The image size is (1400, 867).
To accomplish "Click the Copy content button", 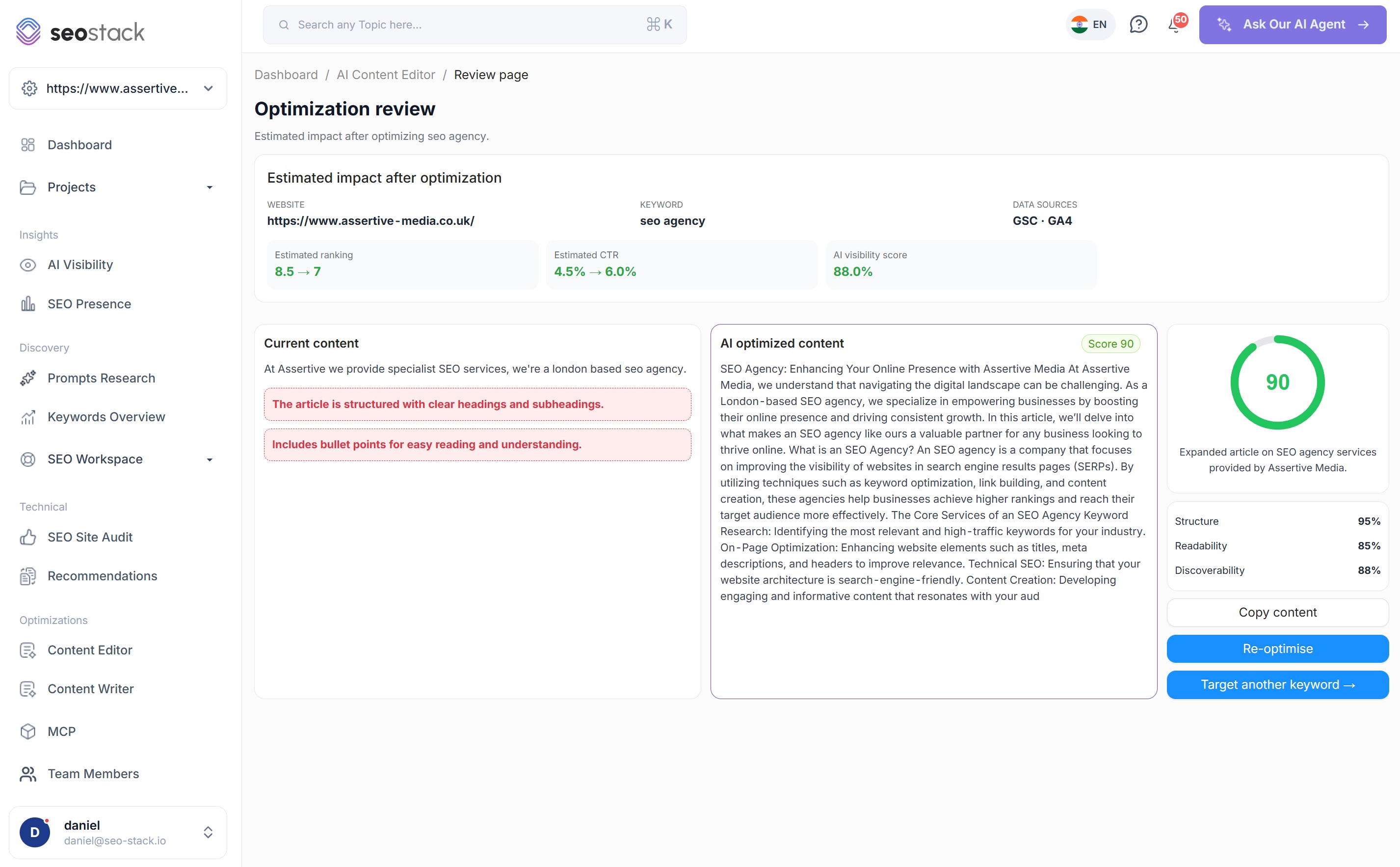I will pyautogui.click(x=1277, y=612).
